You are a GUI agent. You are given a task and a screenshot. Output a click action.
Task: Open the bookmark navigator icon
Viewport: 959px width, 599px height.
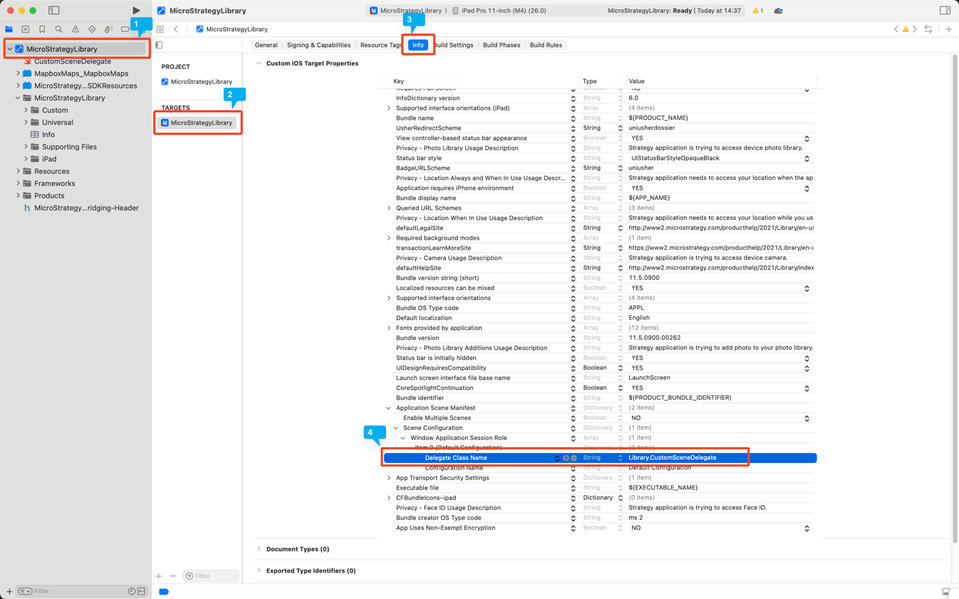click(x=42, y=29)
